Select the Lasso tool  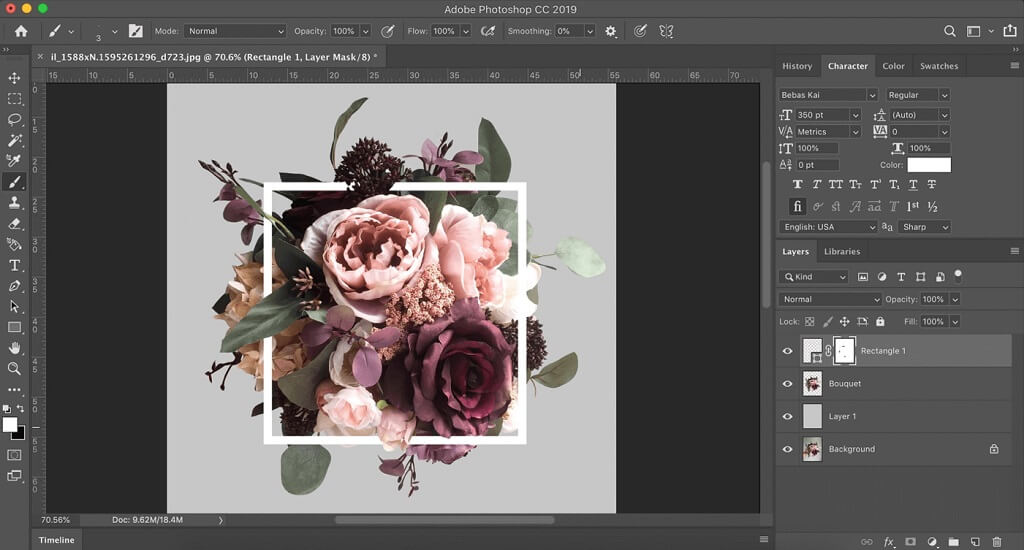tap(14, 120)
